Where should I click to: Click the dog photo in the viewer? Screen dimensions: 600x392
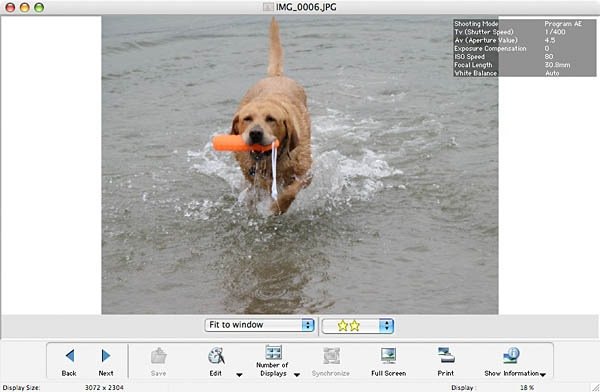point(300,165)
